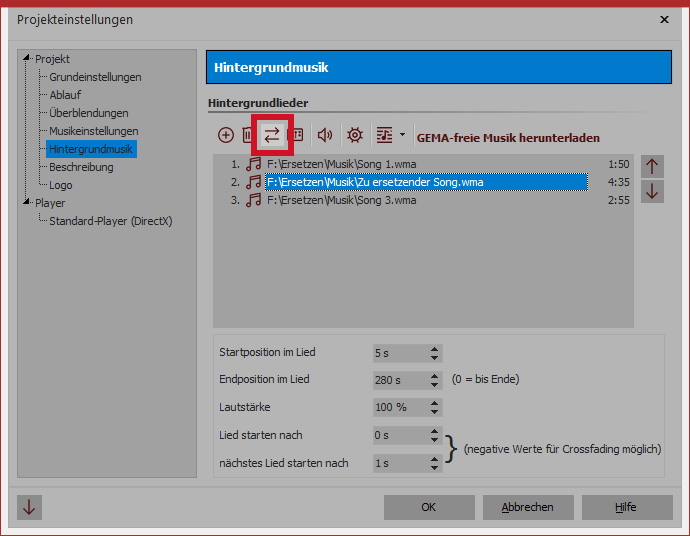Click the Startposition im Lied field

tap(398, 353)
